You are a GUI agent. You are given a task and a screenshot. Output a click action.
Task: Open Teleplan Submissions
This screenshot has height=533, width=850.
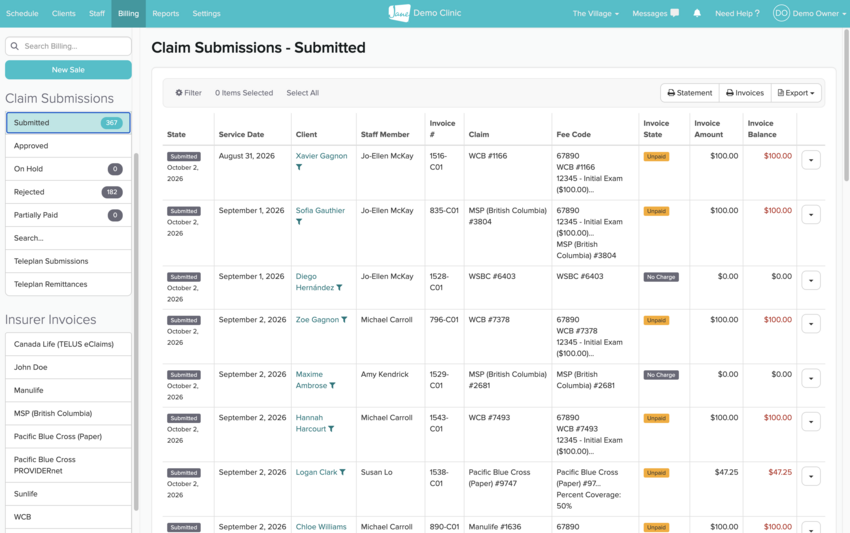68,261
